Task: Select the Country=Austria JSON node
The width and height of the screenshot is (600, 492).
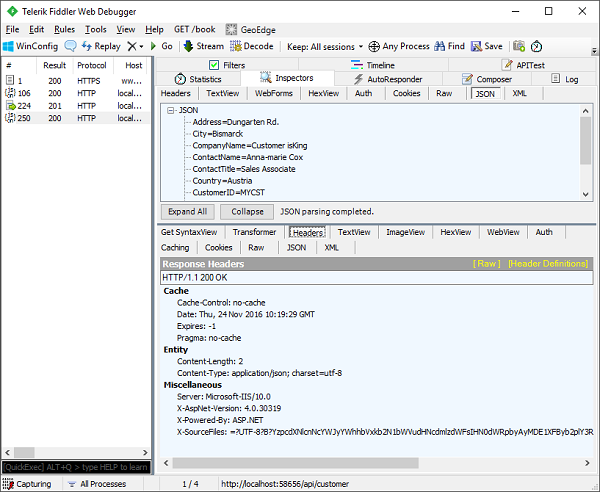Action: point(222,181)
